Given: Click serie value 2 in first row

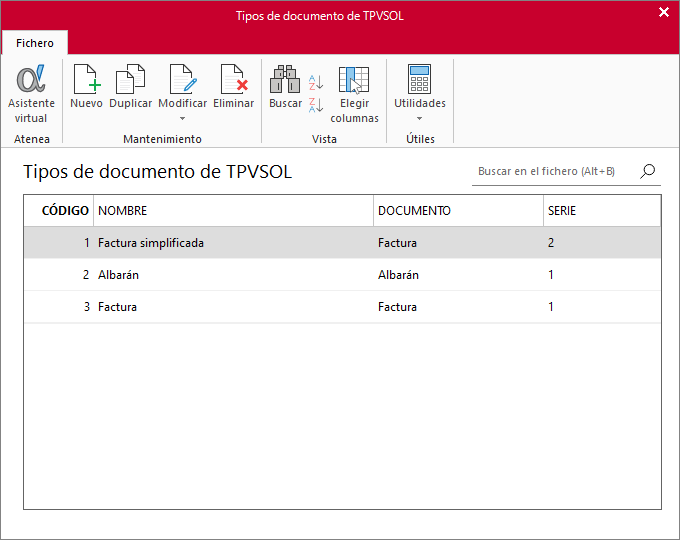Looking at the screenshot, I should [x=551, y=243].
